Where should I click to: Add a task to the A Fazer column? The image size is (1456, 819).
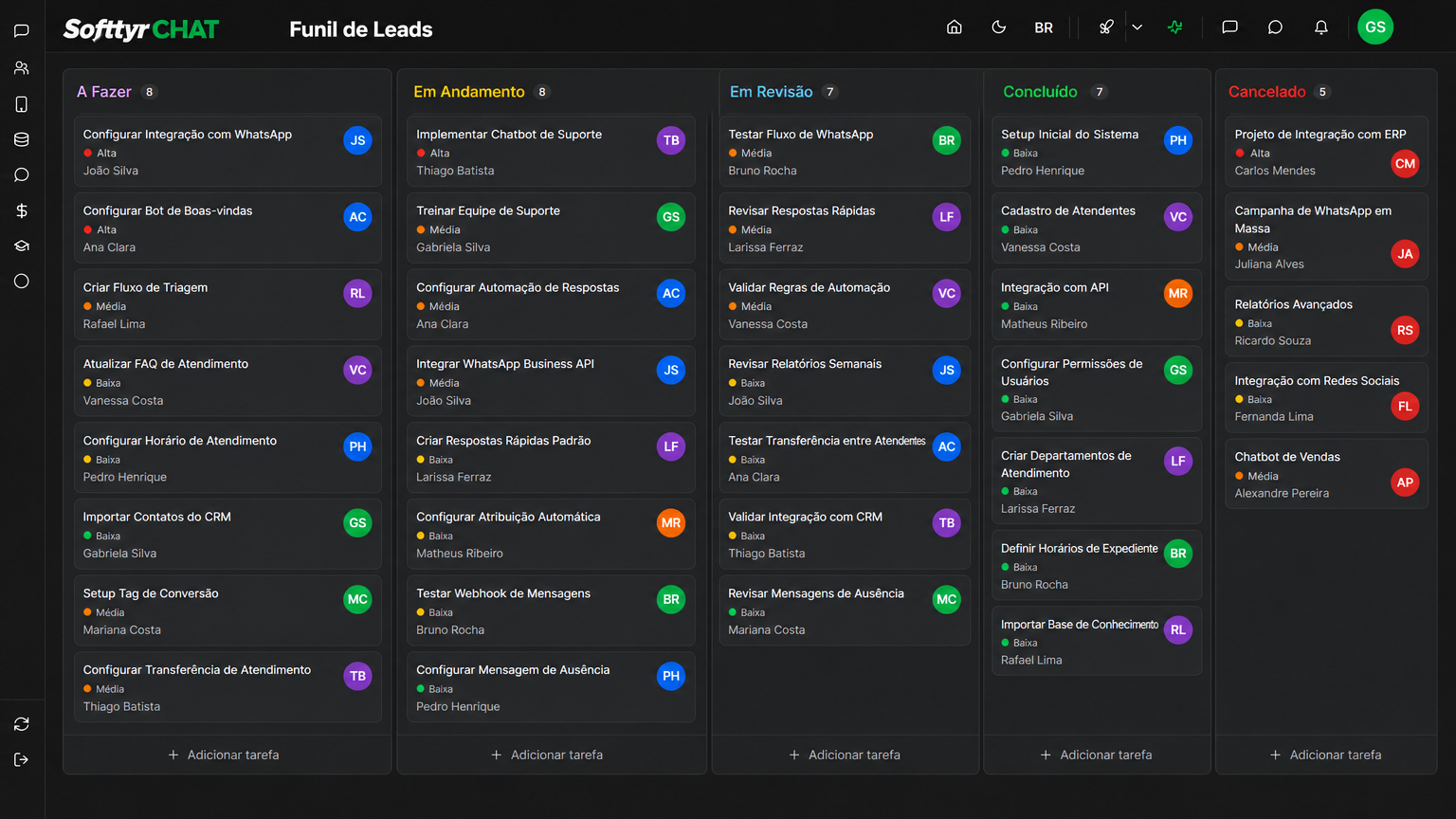pyautogui.click(x=225, y=755)
